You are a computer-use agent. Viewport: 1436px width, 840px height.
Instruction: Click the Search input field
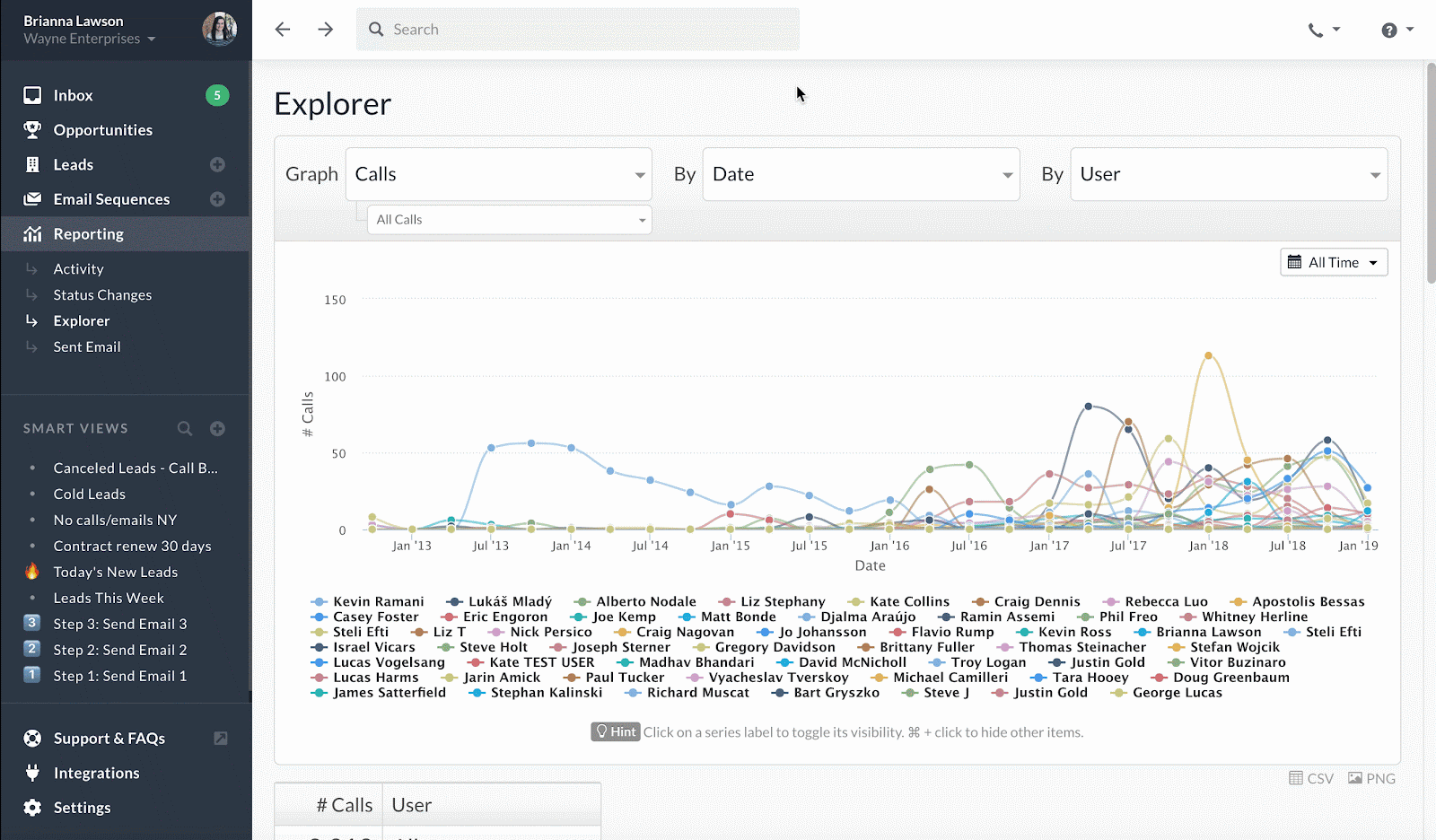pos(578,30)
